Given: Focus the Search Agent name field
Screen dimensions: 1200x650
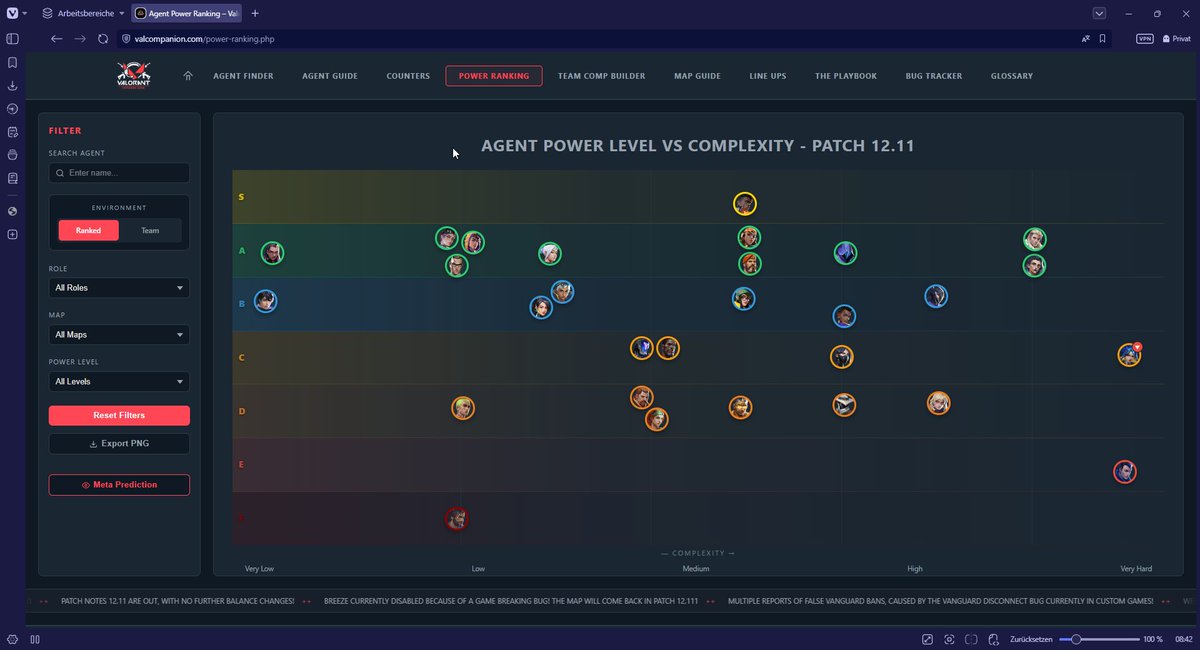Looking at the screenshot, I should pos(119,173).
